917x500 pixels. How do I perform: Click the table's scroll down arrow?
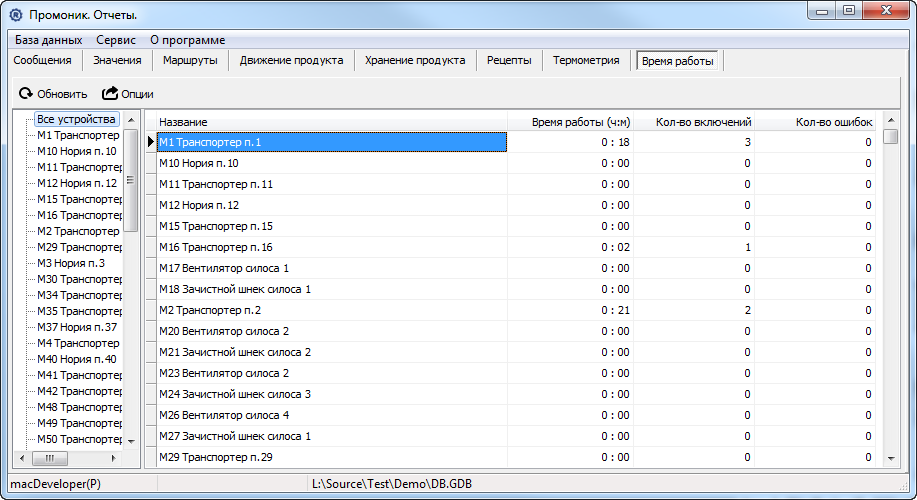(891, 458)
